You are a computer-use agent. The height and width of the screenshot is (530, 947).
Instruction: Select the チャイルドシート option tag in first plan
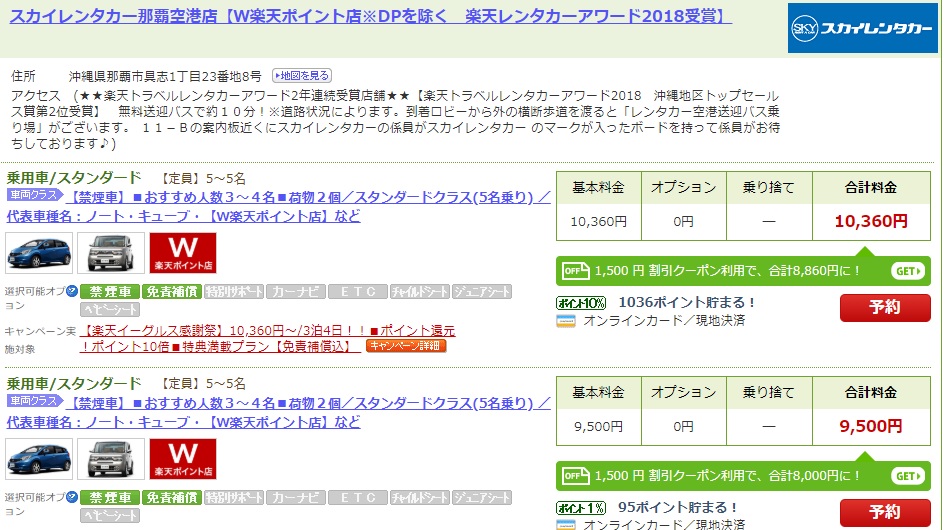[x=419, y=292]
